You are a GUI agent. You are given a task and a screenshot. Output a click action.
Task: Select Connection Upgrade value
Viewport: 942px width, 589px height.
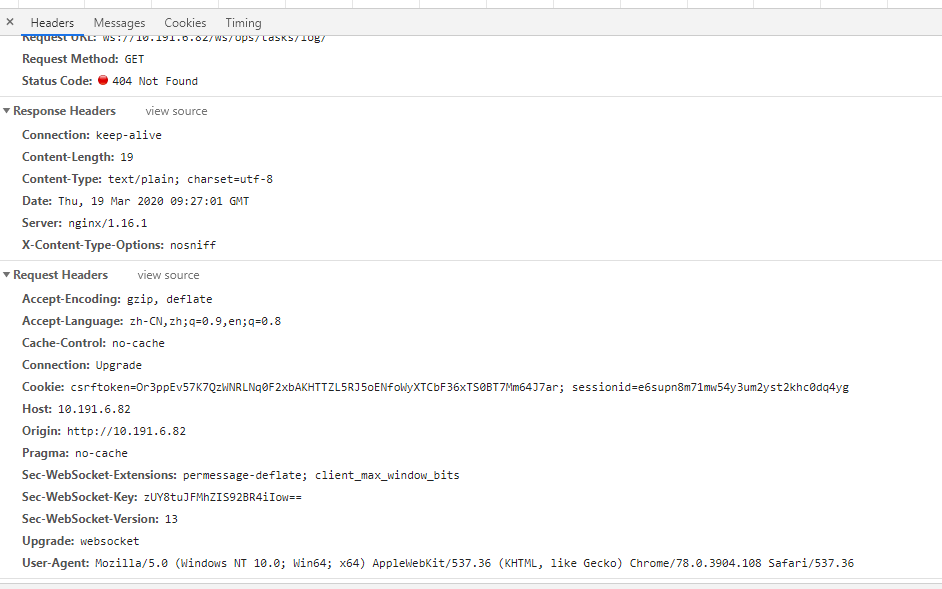pos(119,365)
